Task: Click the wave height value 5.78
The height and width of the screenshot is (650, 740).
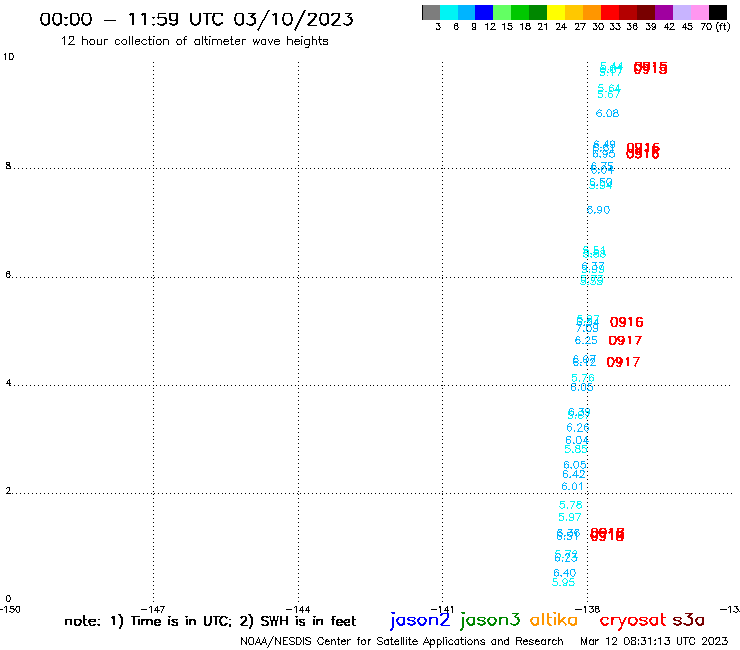Action: (571, 505)
